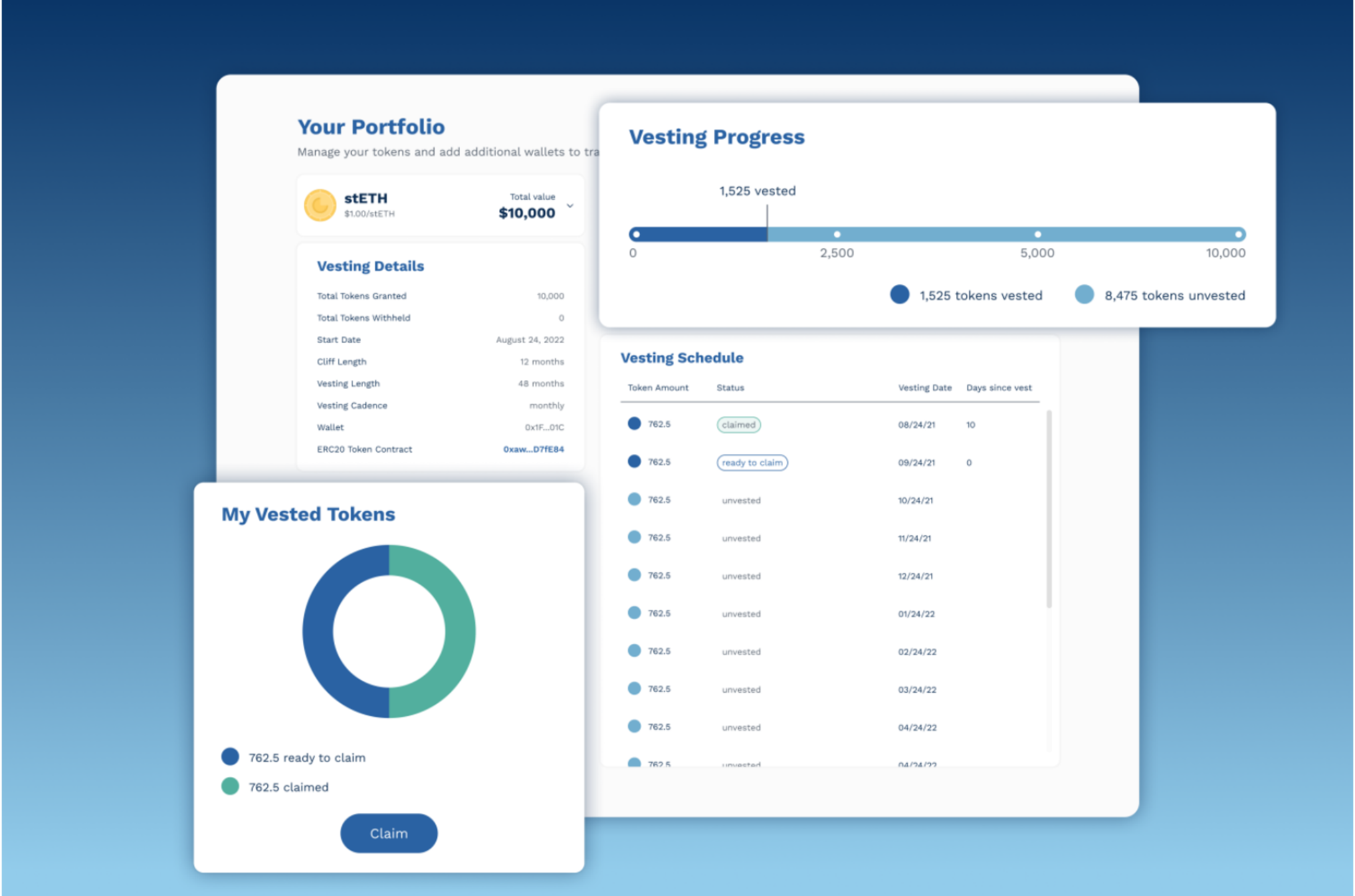
Task: Click the ready to claim legend dot
Action: click(230, 757)
